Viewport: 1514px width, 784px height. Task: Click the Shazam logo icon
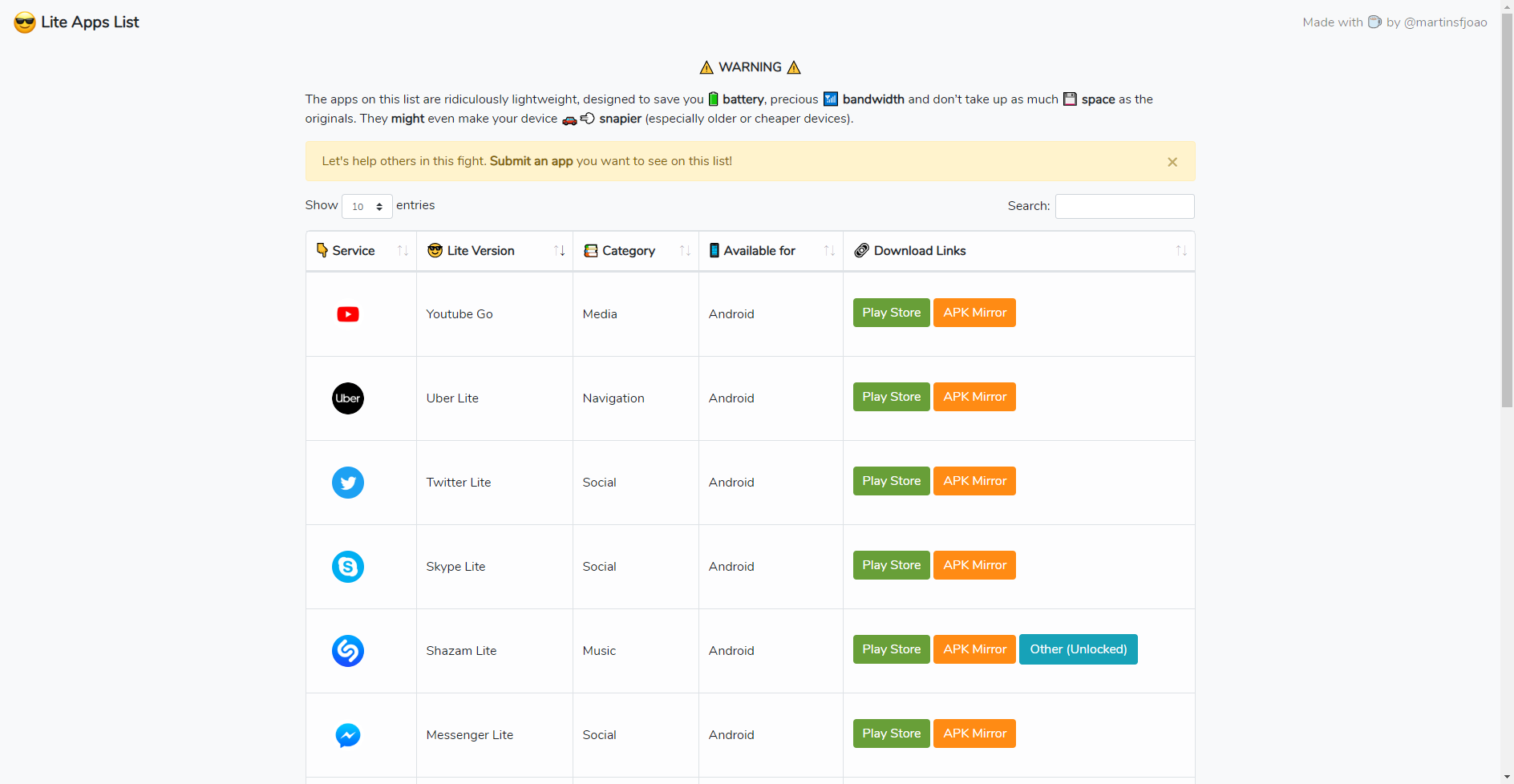[x=347, y=651]
